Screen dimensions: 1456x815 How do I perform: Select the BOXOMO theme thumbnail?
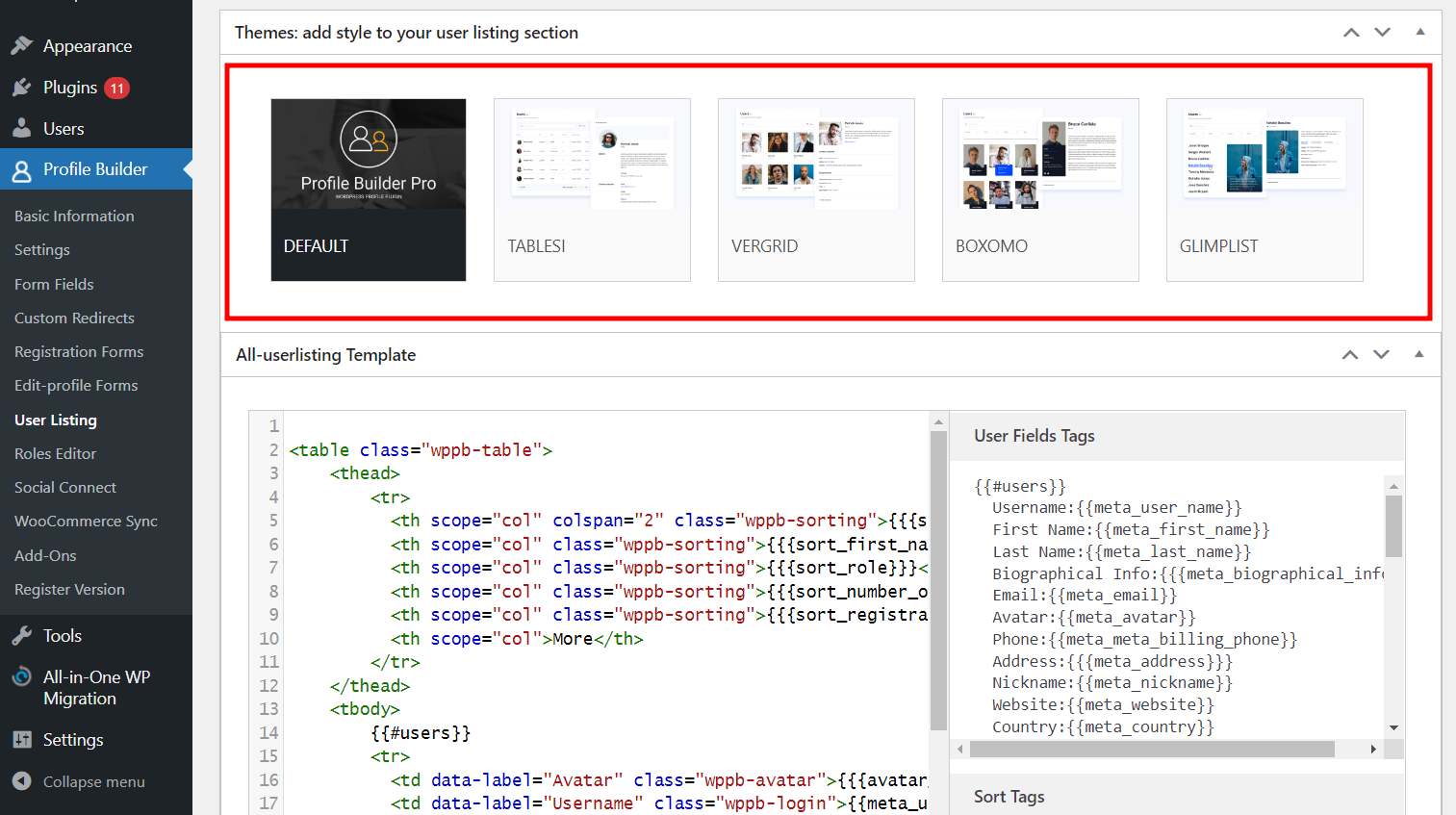[1040, 190]
